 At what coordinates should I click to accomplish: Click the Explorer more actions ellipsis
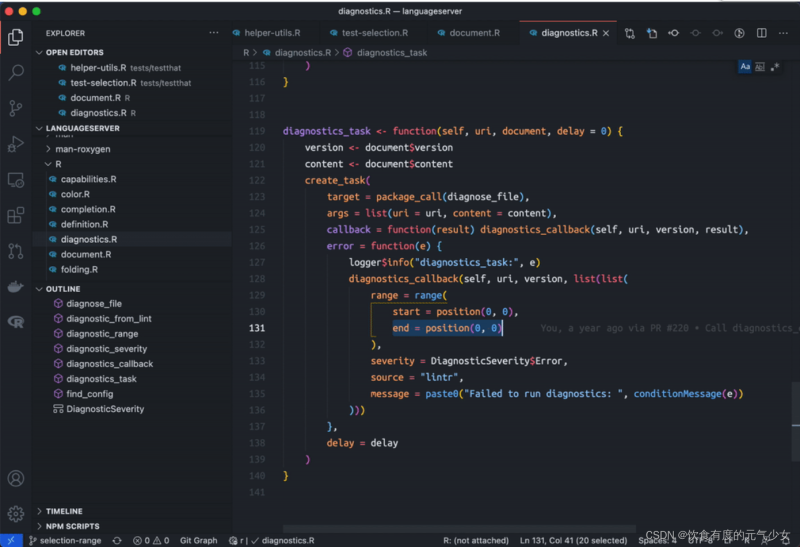pyautogui.click(x=214, y=33)
